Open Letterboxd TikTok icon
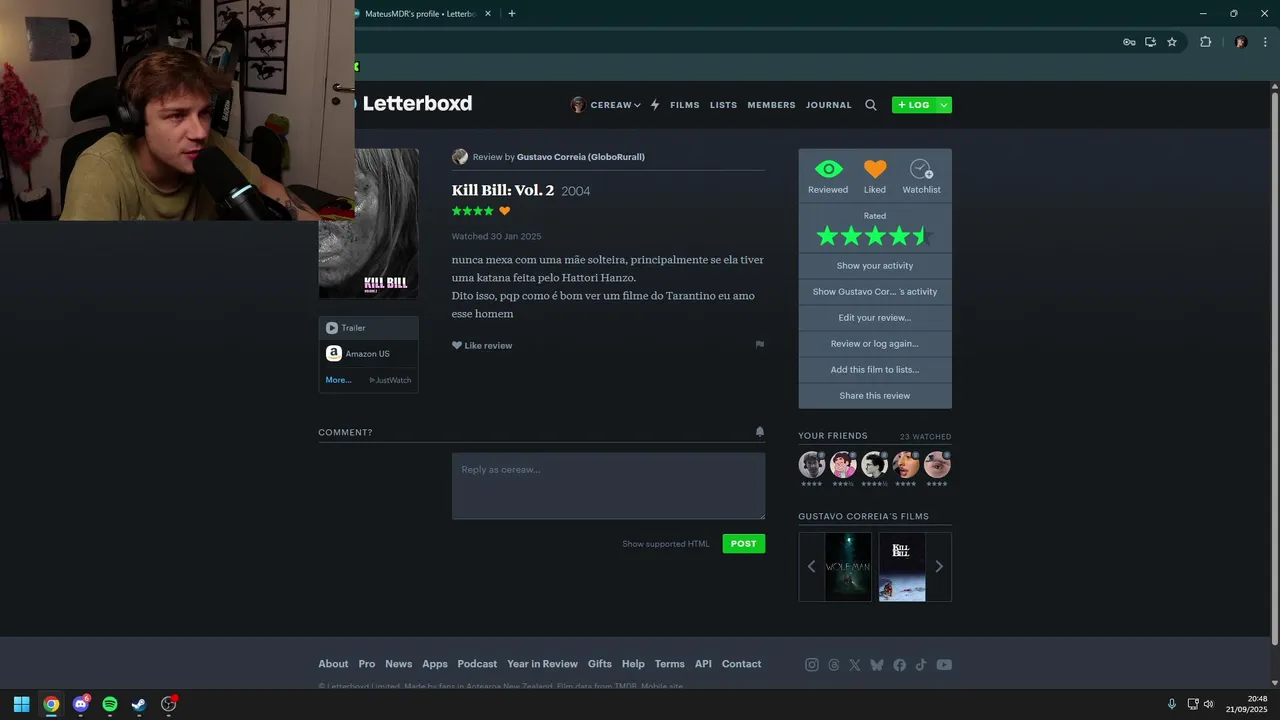1280x720 pixels. [x=921, y=665]
